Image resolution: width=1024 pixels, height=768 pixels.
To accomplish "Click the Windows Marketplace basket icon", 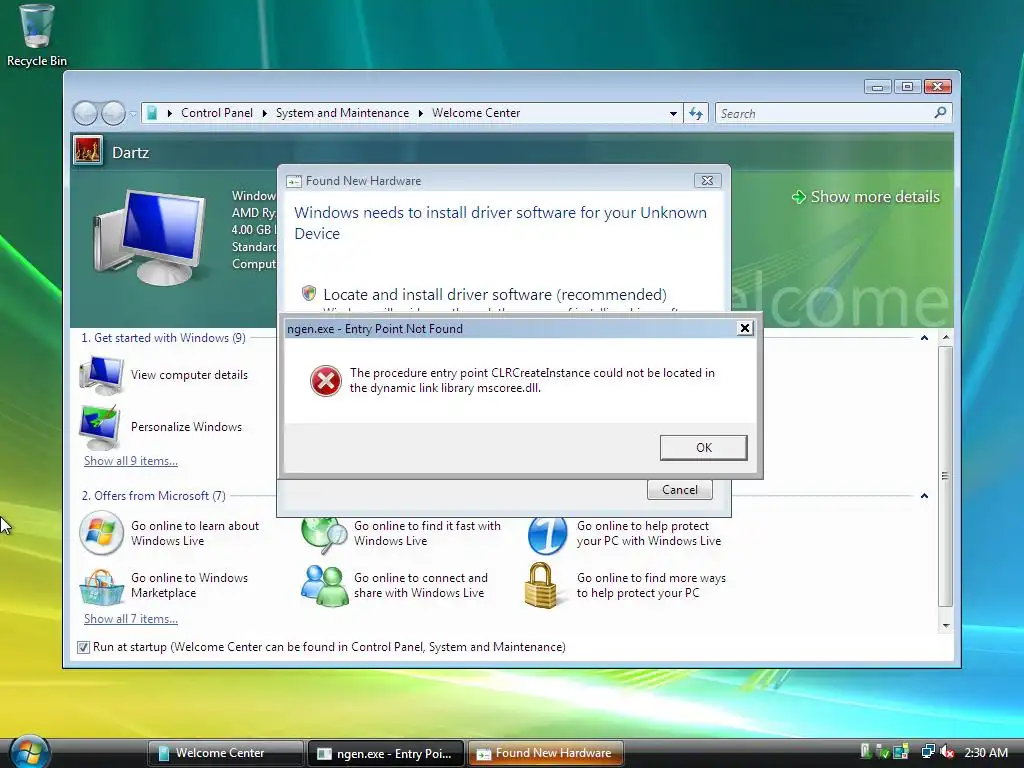I will coord(101,586).
